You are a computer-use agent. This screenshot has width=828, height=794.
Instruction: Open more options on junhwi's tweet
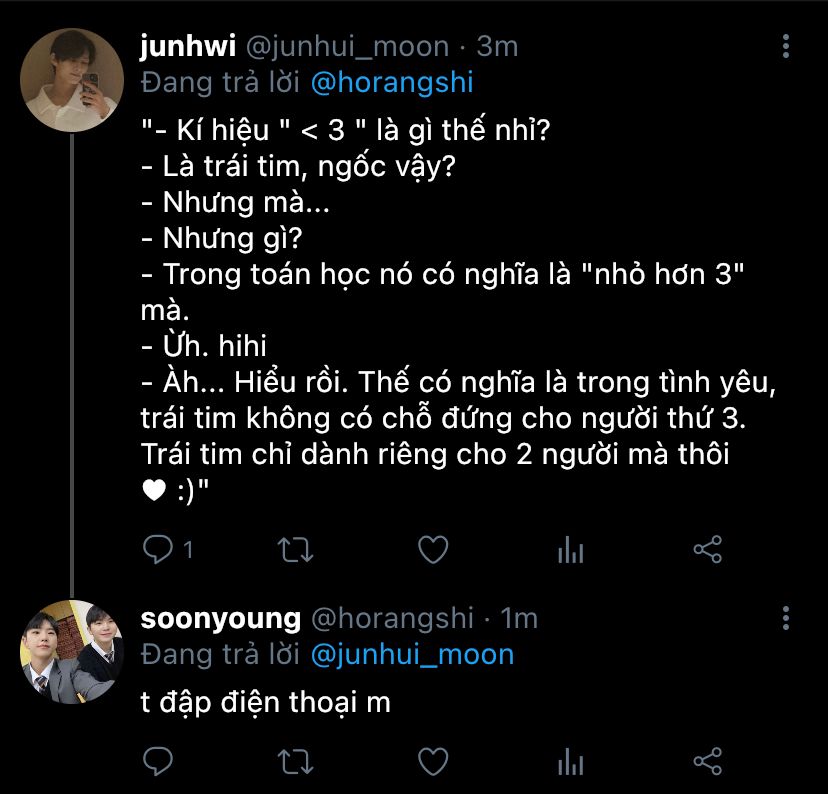pyautogui.click(x=787, y=46)
